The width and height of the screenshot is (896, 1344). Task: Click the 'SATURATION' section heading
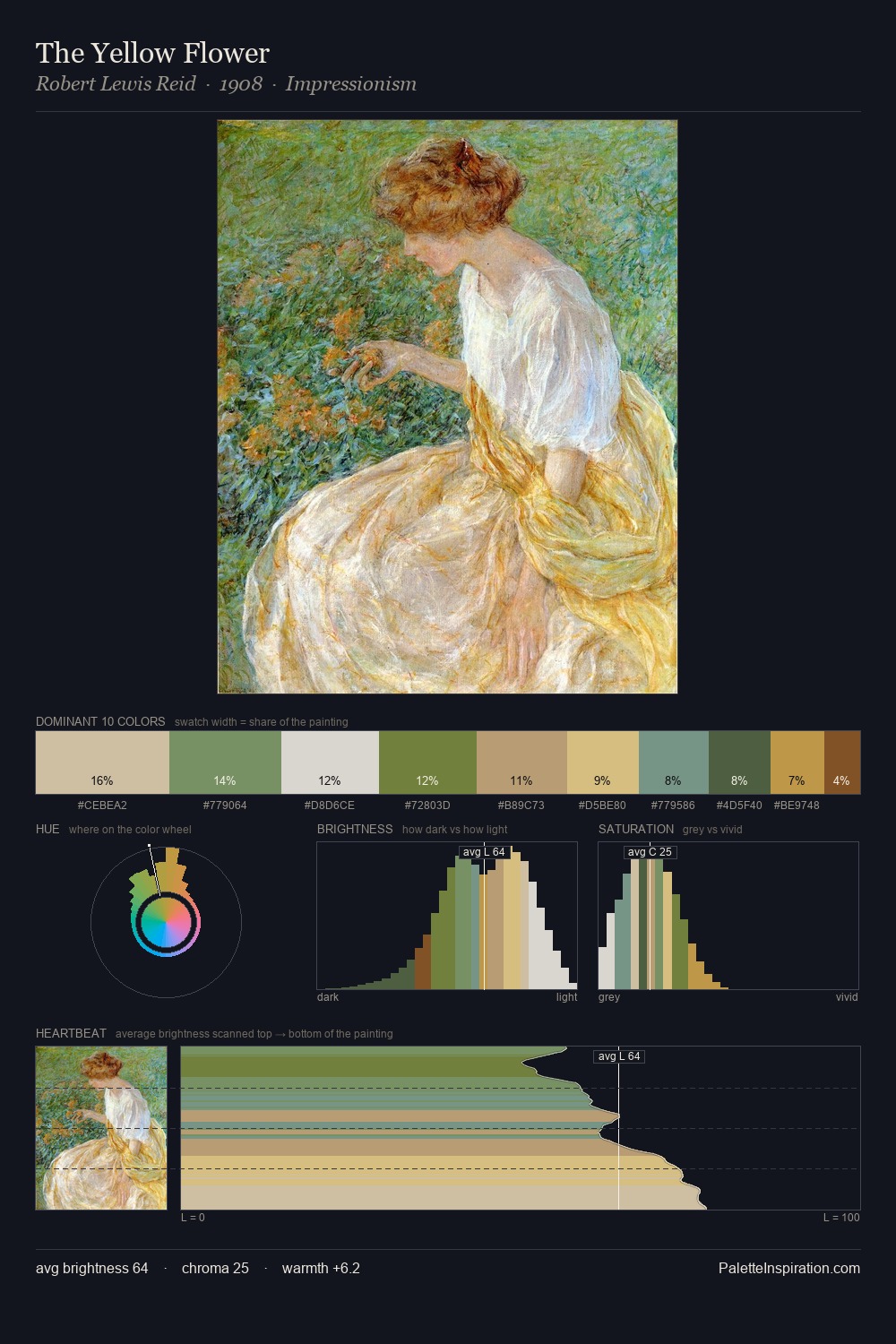(x=636, y=829)
